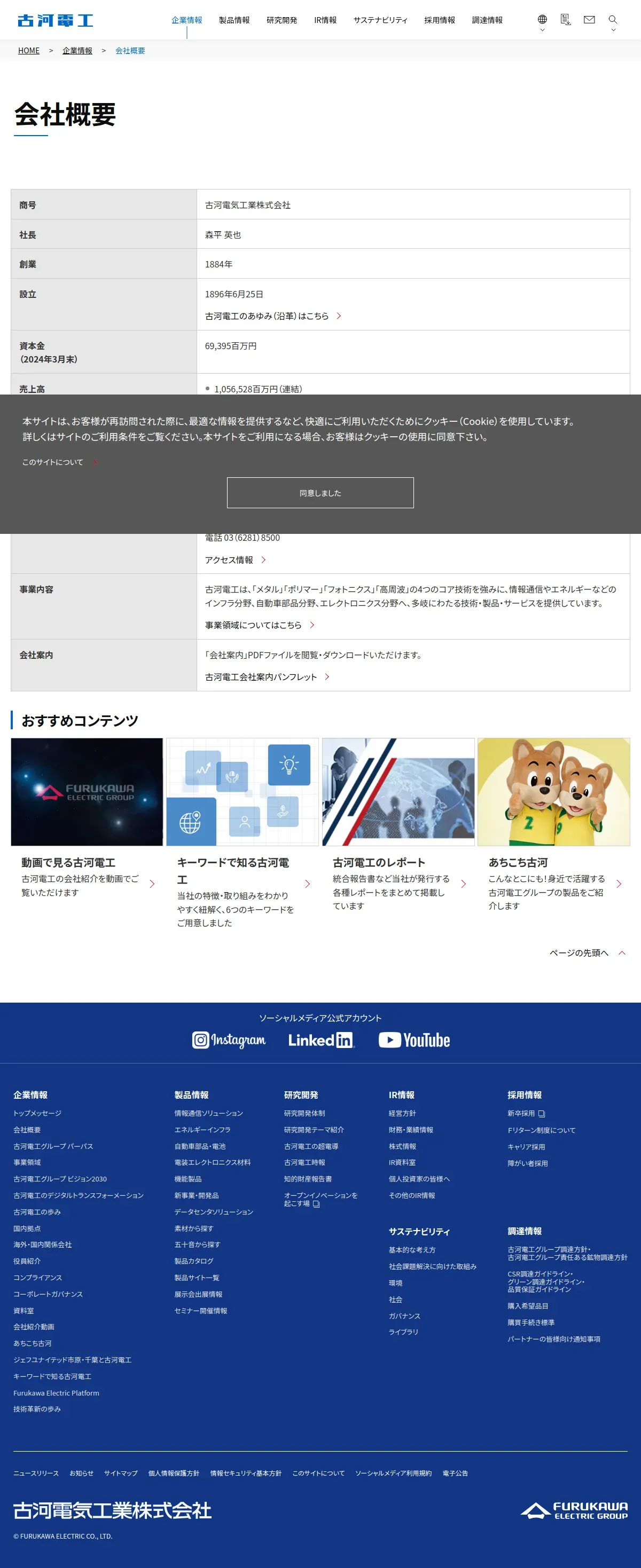Click the arrow beside 動画で見る古河電工

pos(152,884)
